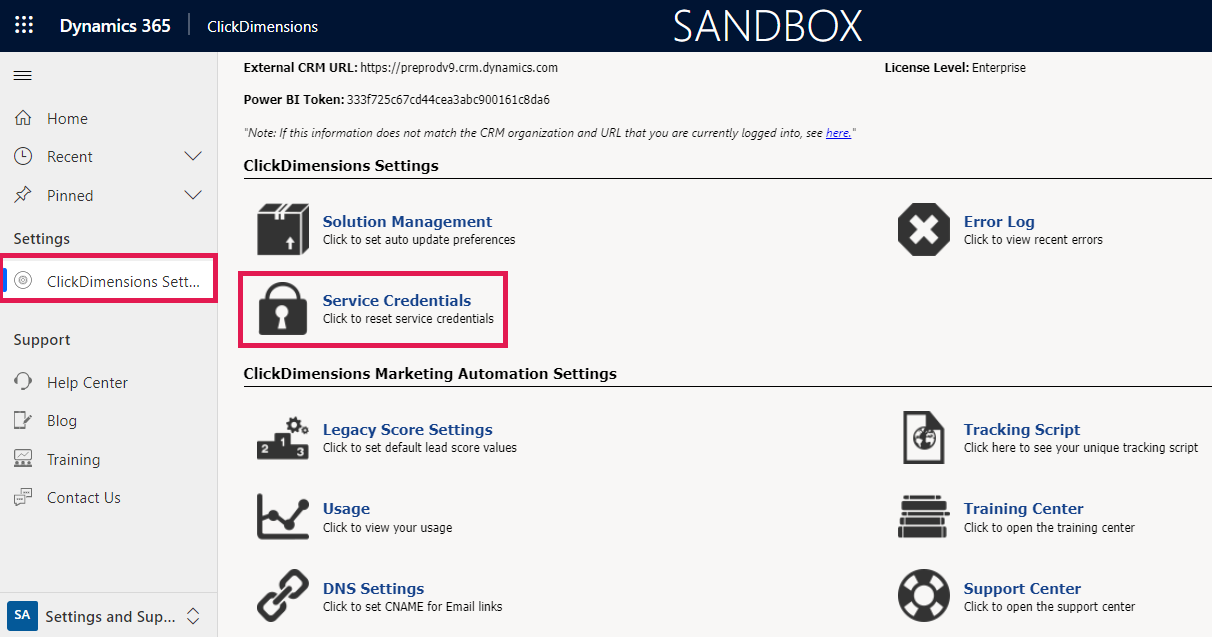The width and height of the screenshot is (1212, 637).
Task: Click the Contact Us chat icon
Action: coord(23,497)
